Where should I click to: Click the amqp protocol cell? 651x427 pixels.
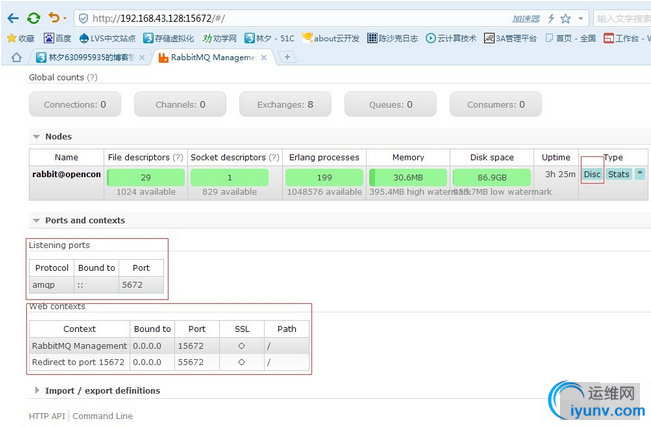[x=52, y=285]
